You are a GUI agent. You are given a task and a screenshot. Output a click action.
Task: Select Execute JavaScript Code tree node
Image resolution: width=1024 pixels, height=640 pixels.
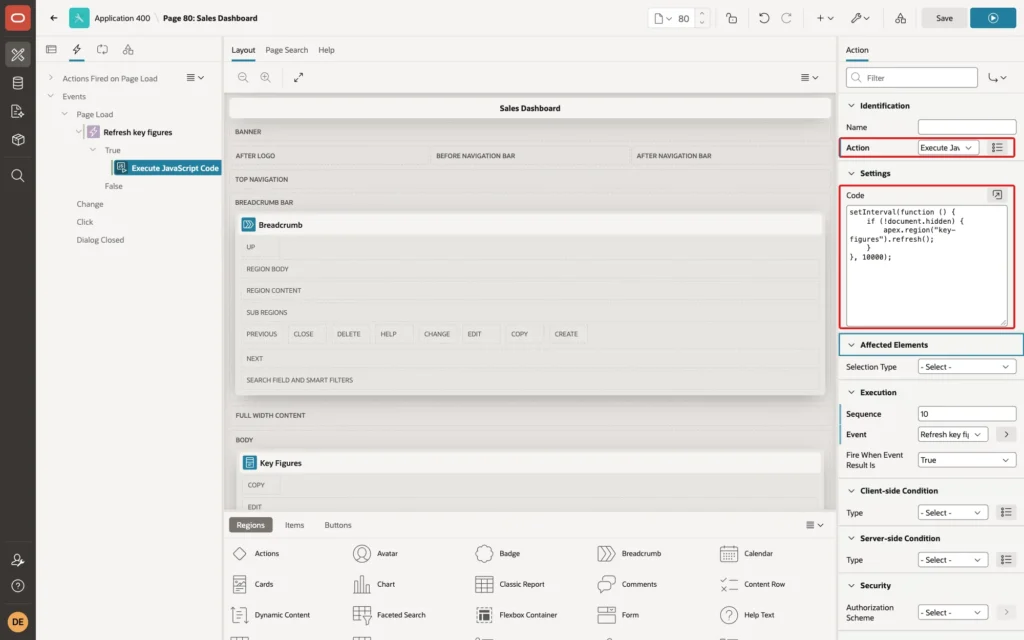pyautogui.click(x=174, y=168)
